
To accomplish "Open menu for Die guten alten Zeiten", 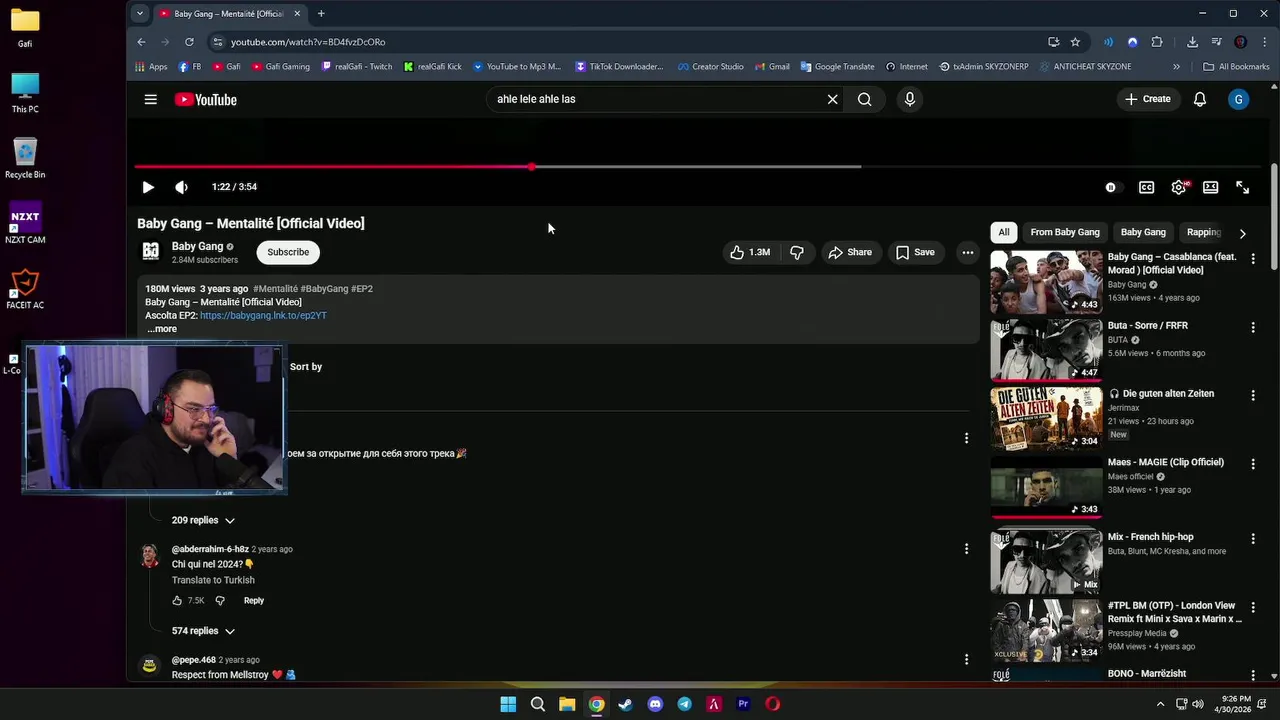I will point(1252,395).
